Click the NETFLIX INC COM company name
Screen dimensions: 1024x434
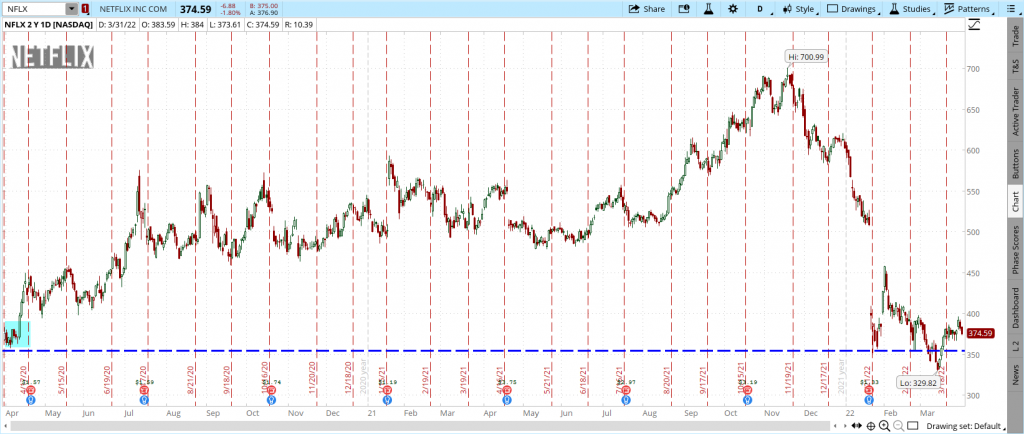[x=133, y=9]
